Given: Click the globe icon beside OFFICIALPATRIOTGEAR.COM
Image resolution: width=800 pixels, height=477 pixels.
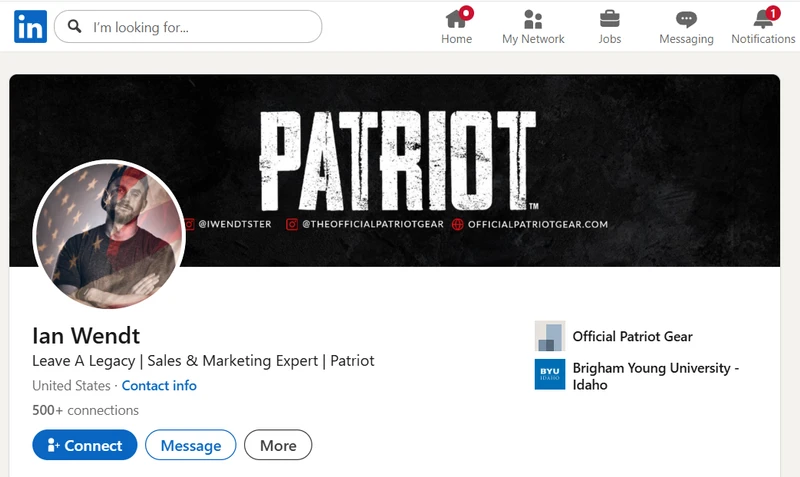Looking at the screenshot, I should (x=458, y=224).
